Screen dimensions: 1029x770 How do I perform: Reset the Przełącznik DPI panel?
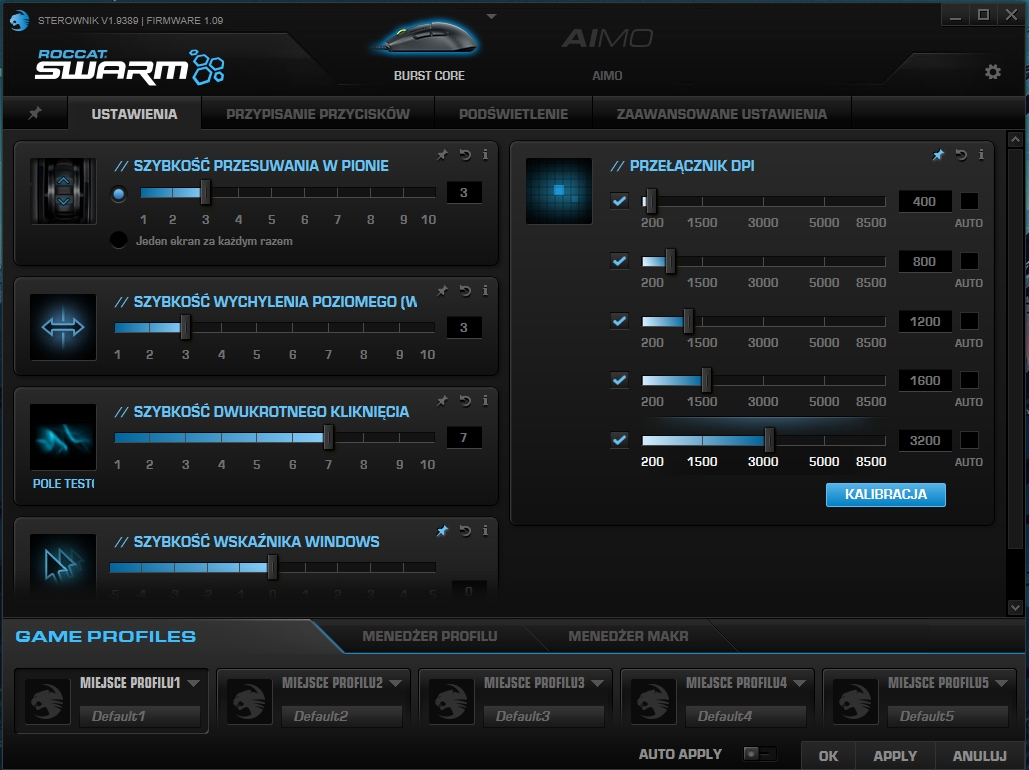[x=961, y=155]
